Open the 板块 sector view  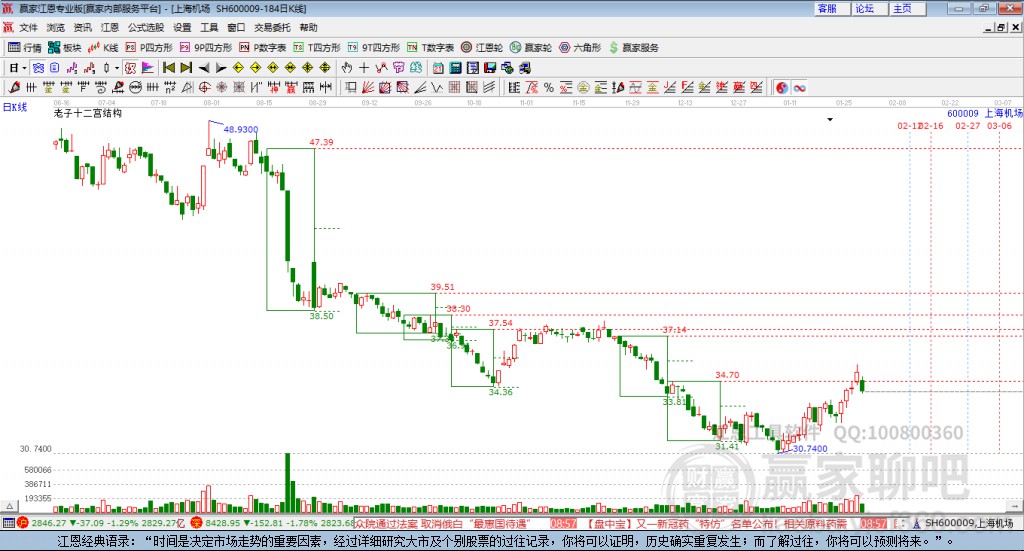point(64,48)
